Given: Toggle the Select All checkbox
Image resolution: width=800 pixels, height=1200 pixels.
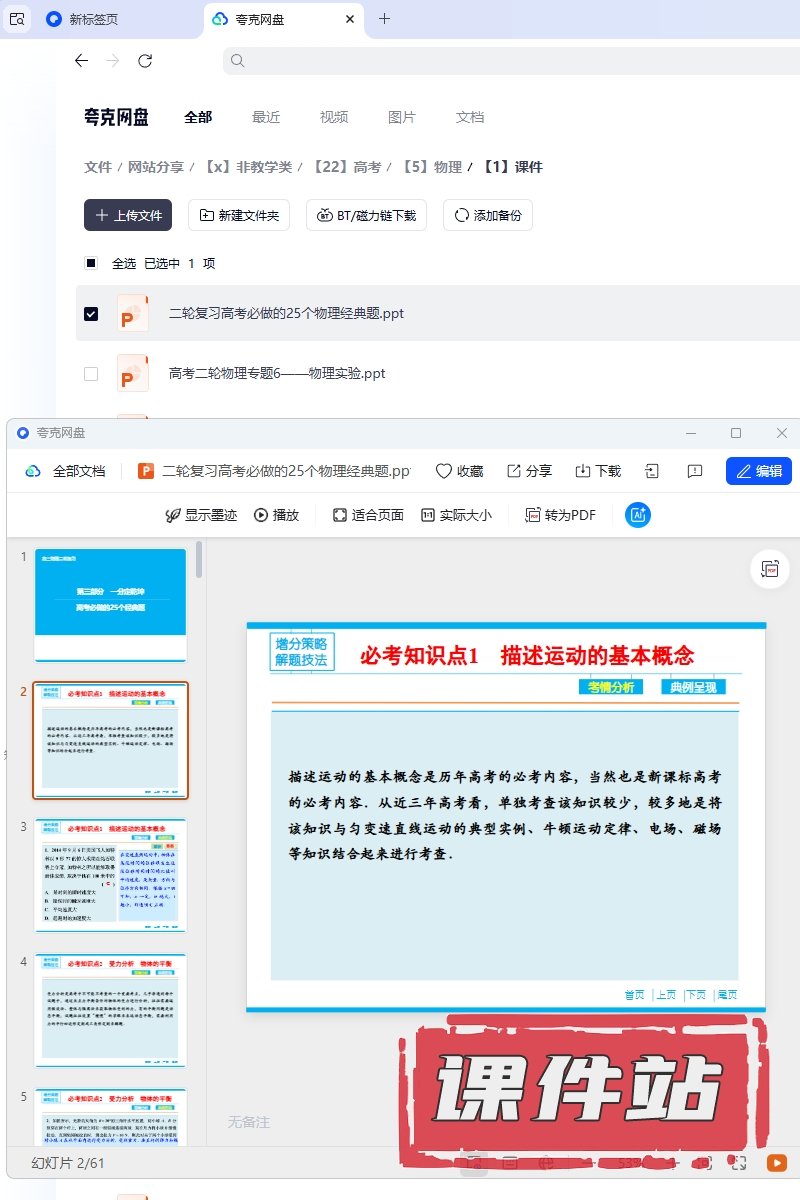Looking at the screenshot, I should (91, 263).
